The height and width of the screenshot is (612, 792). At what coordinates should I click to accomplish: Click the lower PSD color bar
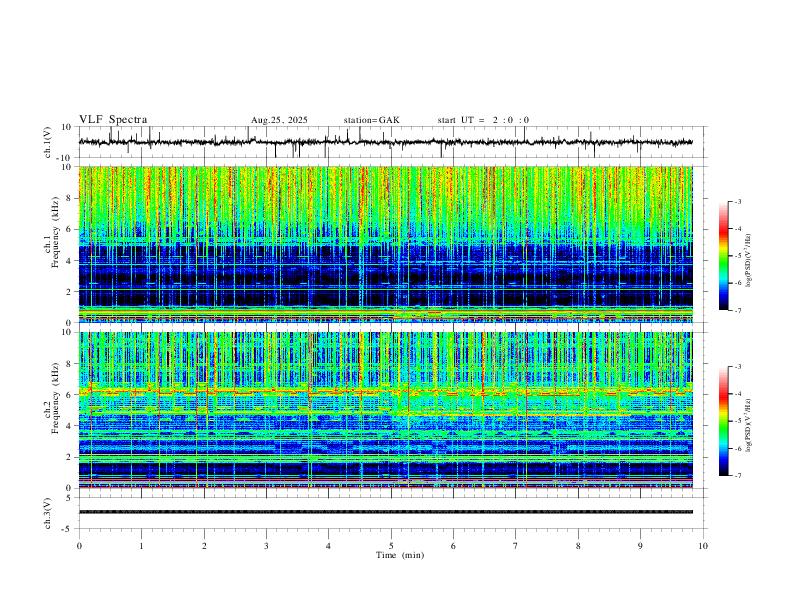click(723, 421)
